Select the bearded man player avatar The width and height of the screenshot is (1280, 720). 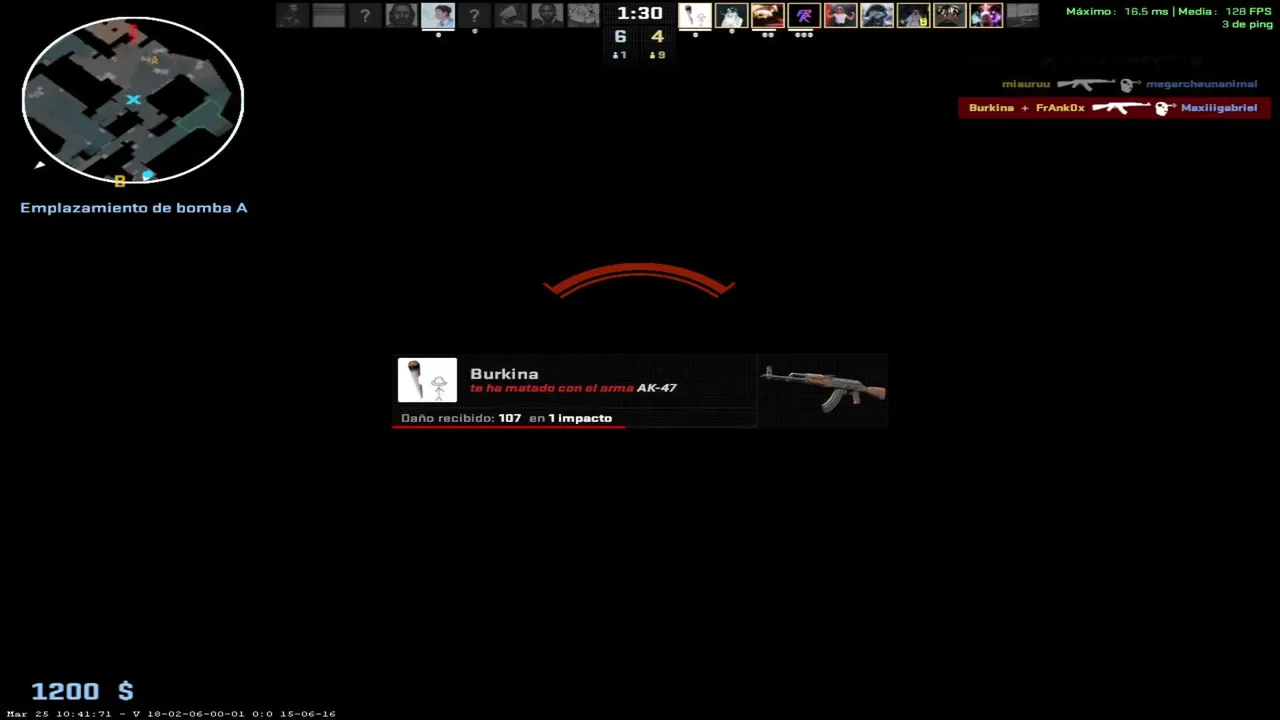pyautogui.click(x=401, y=15)
